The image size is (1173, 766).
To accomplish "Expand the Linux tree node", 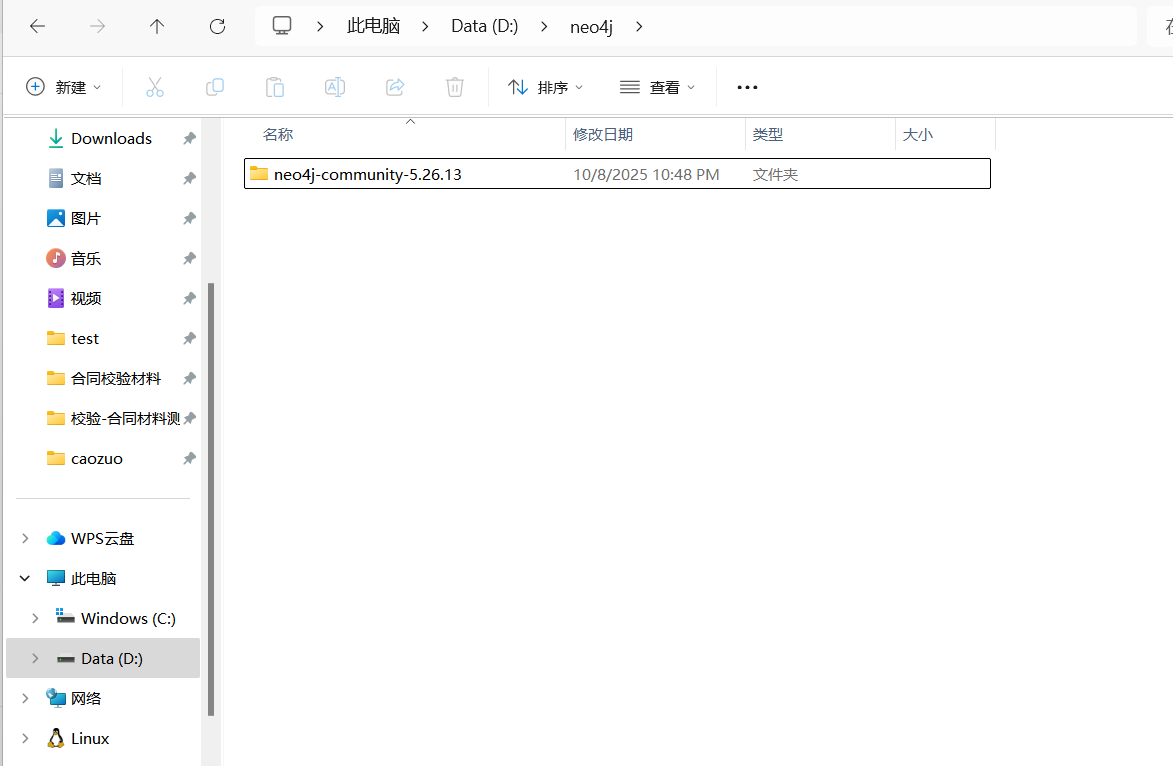I will [x=25, y=738].
